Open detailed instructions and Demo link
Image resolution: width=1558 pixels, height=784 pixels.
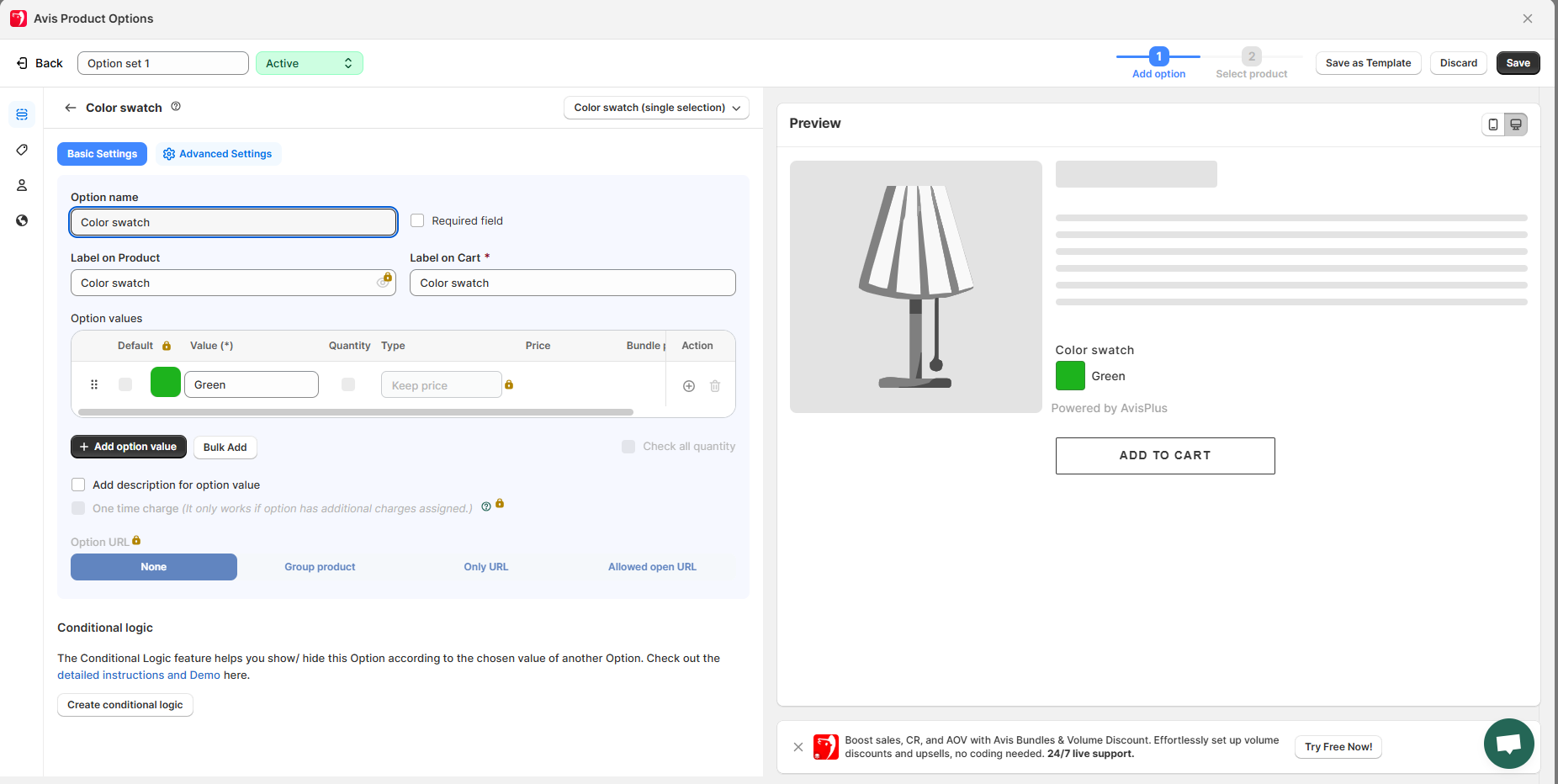[x=139, y=675]
